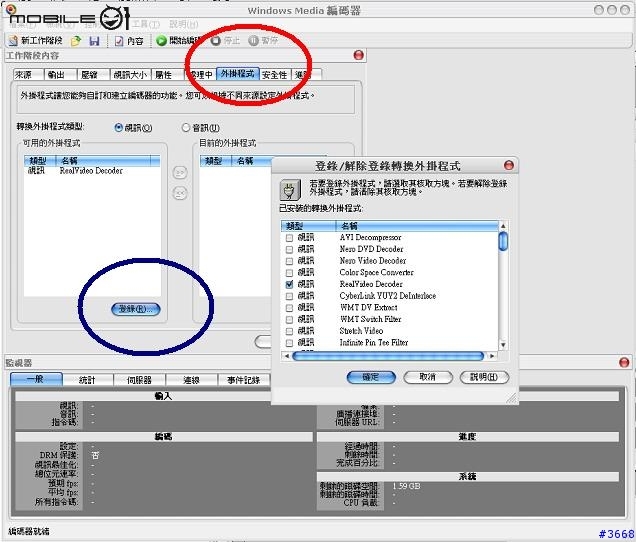Switch to the Statistics (統計) monitor tab
Screen dimensions: 636x542
(x=87, y=380)
